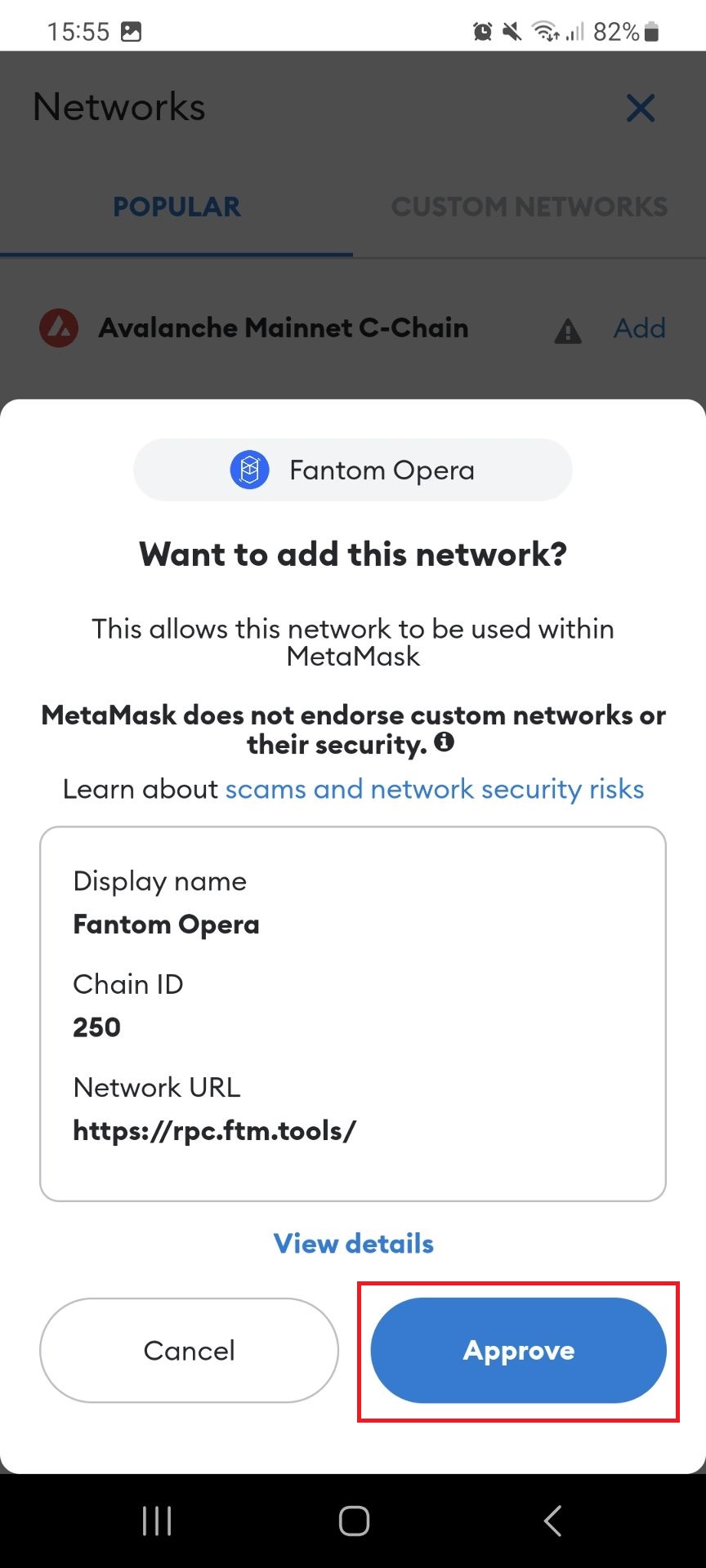Tap the Network URL rpc.ftm.tools text
The image size is (706, 1568).
(x=214, y=1130)
